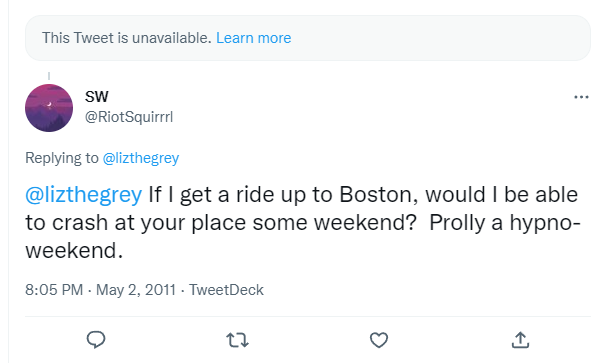Retweet this post using the arrows icon
Image resolution: width=603 pixels, height=363 pixels.
237,340
